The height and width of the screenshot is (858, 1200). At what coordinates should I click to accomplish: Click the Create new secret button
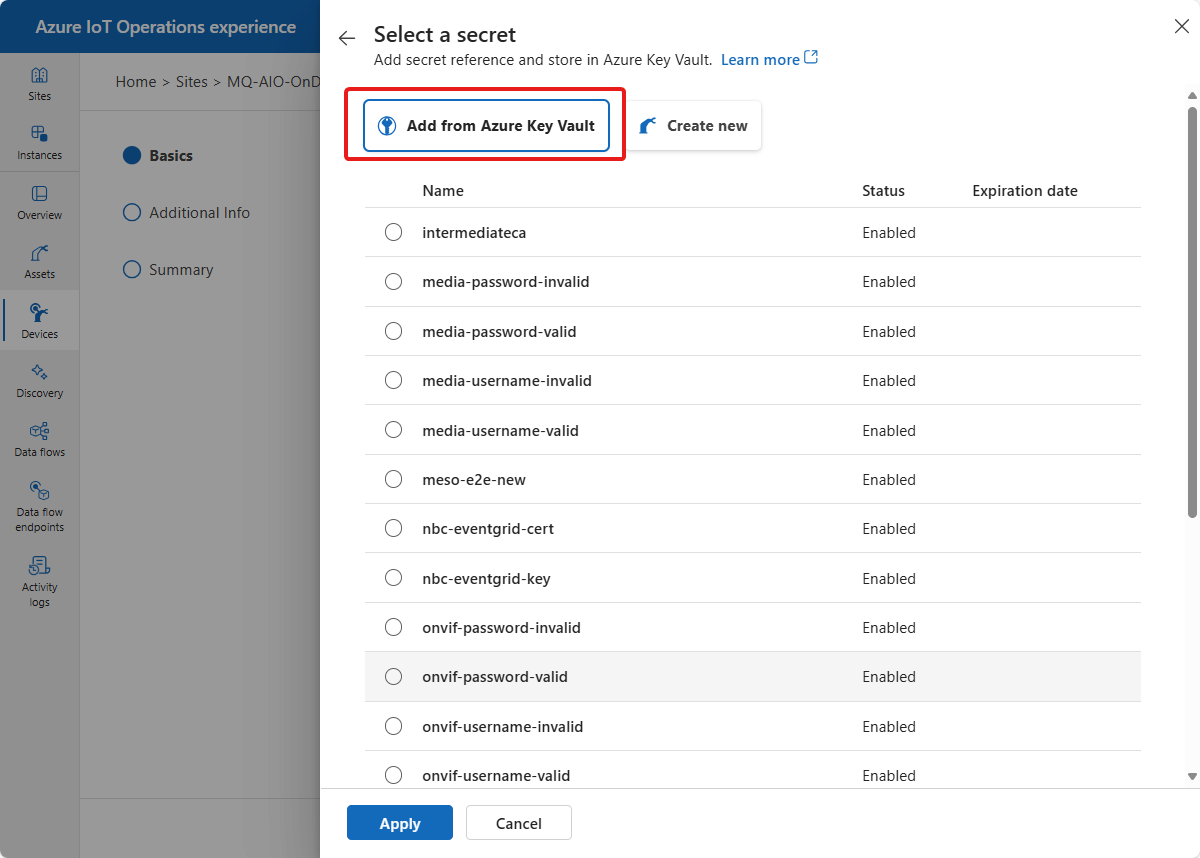[694, 125]
